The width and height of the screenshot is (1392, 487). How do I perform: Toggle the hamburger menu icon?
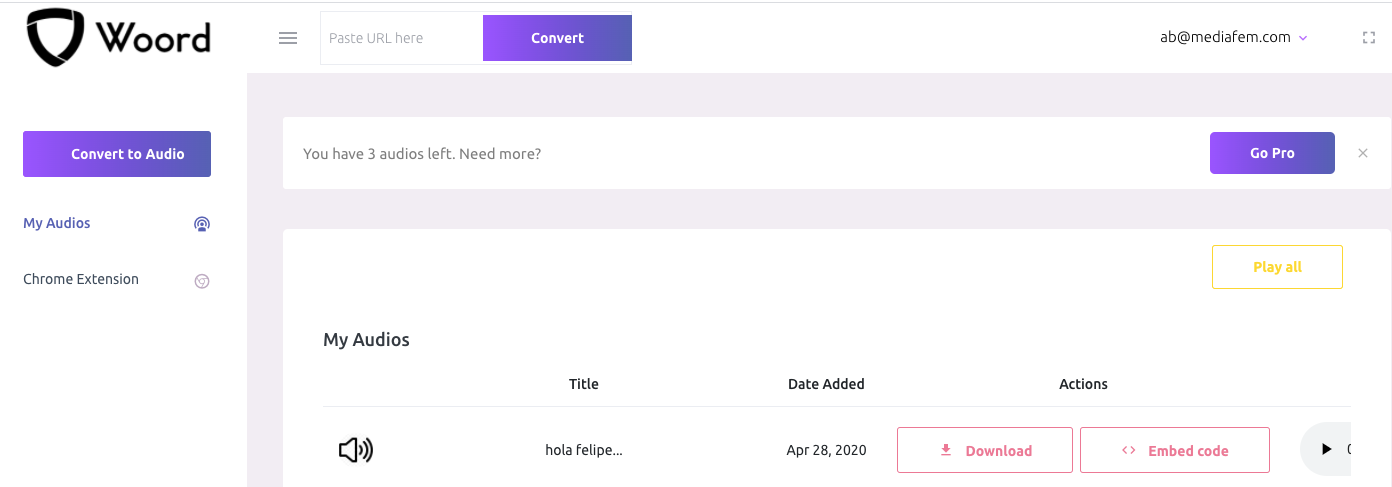tap(288, 38)
